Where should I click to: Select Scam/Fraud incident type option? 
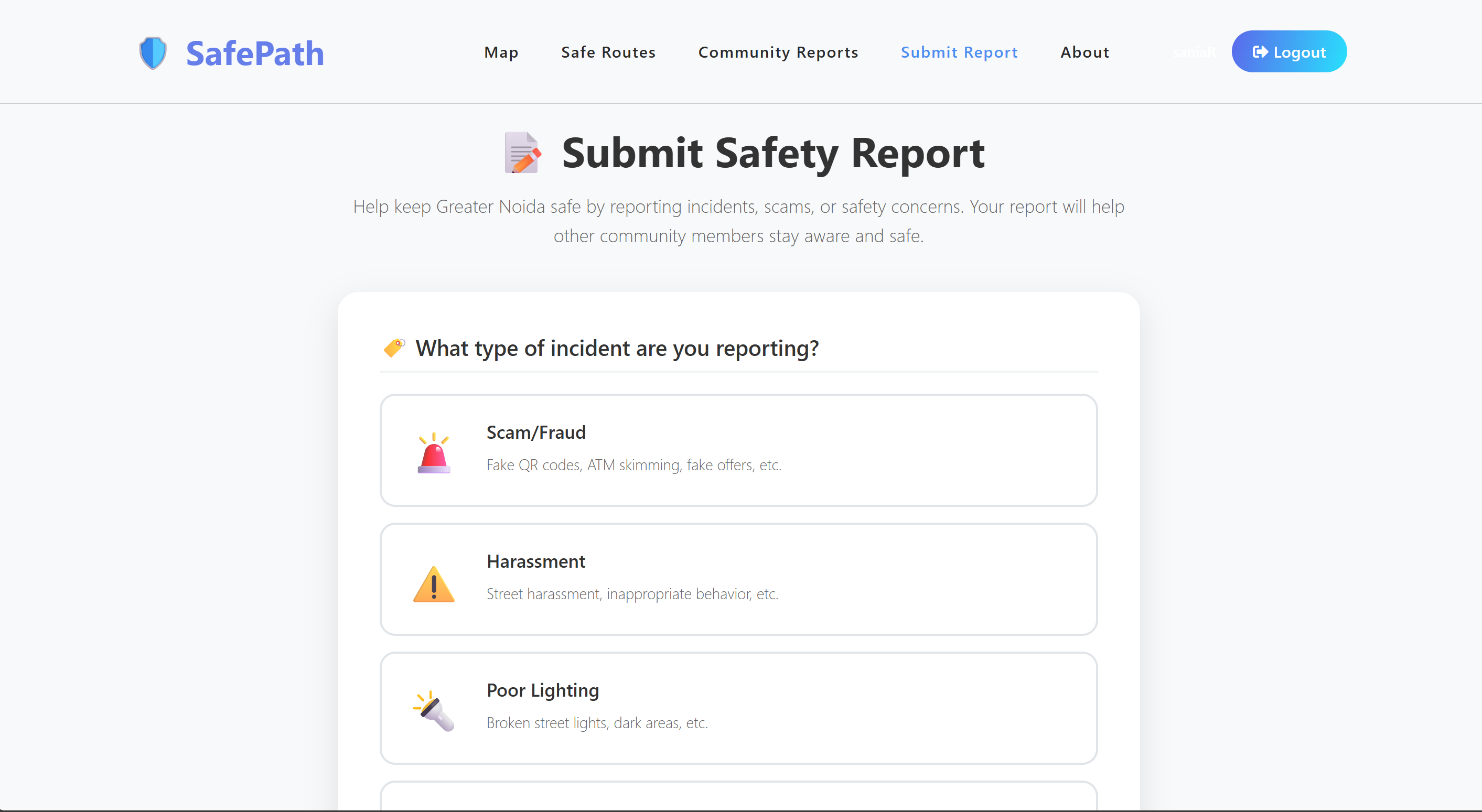738,450
